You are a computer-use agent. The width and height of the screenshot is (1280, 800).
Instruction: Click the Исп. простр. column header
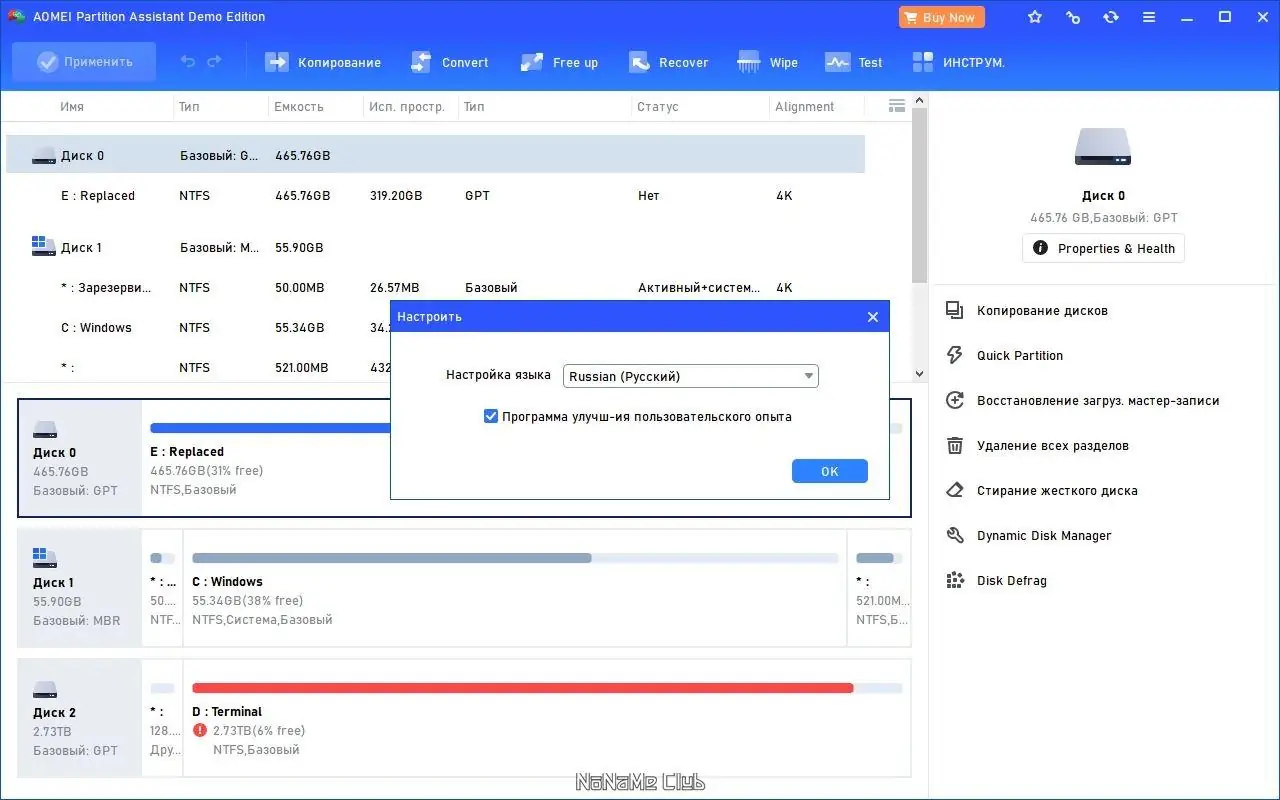click(x=407, y=107)
